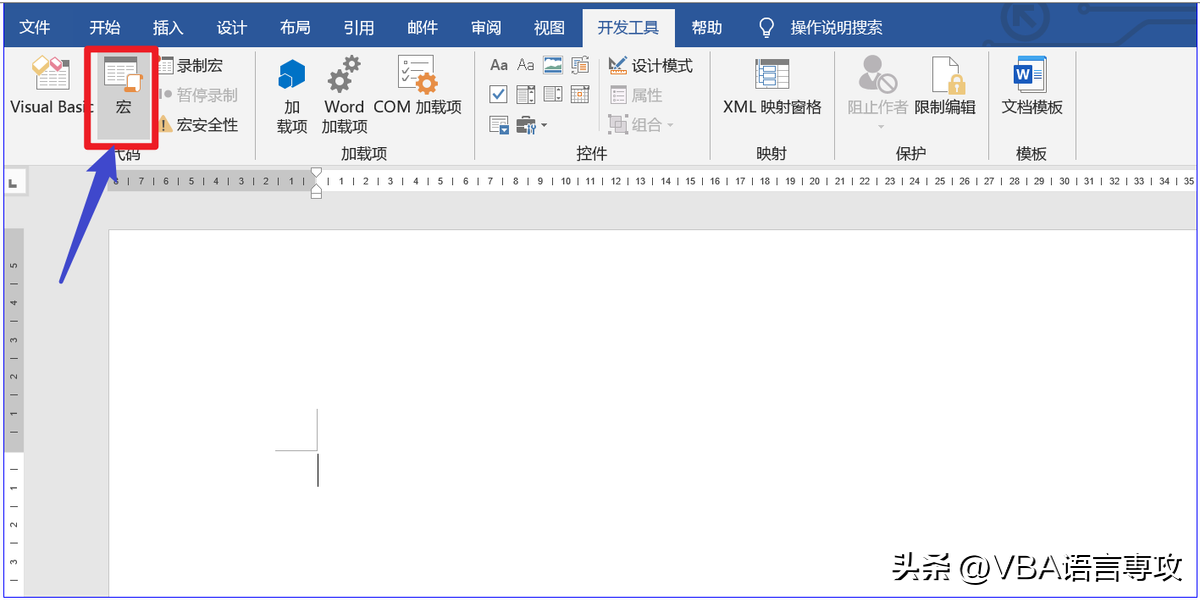Image resolution: width=1200 pixels, height=600 pixels.
Task: Insert a drop-down list content control
Action: pyautogui.click(x=553, y=95)
